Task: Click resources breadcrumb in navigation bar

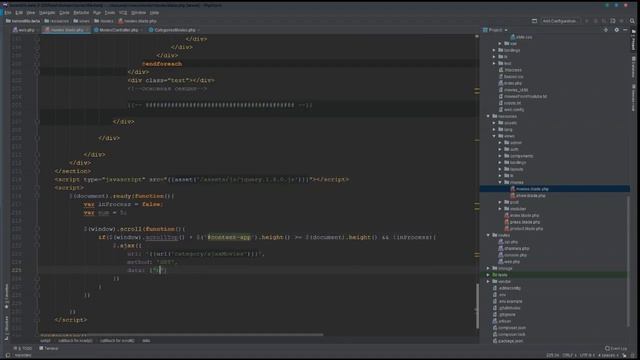Action: [57, 21]
